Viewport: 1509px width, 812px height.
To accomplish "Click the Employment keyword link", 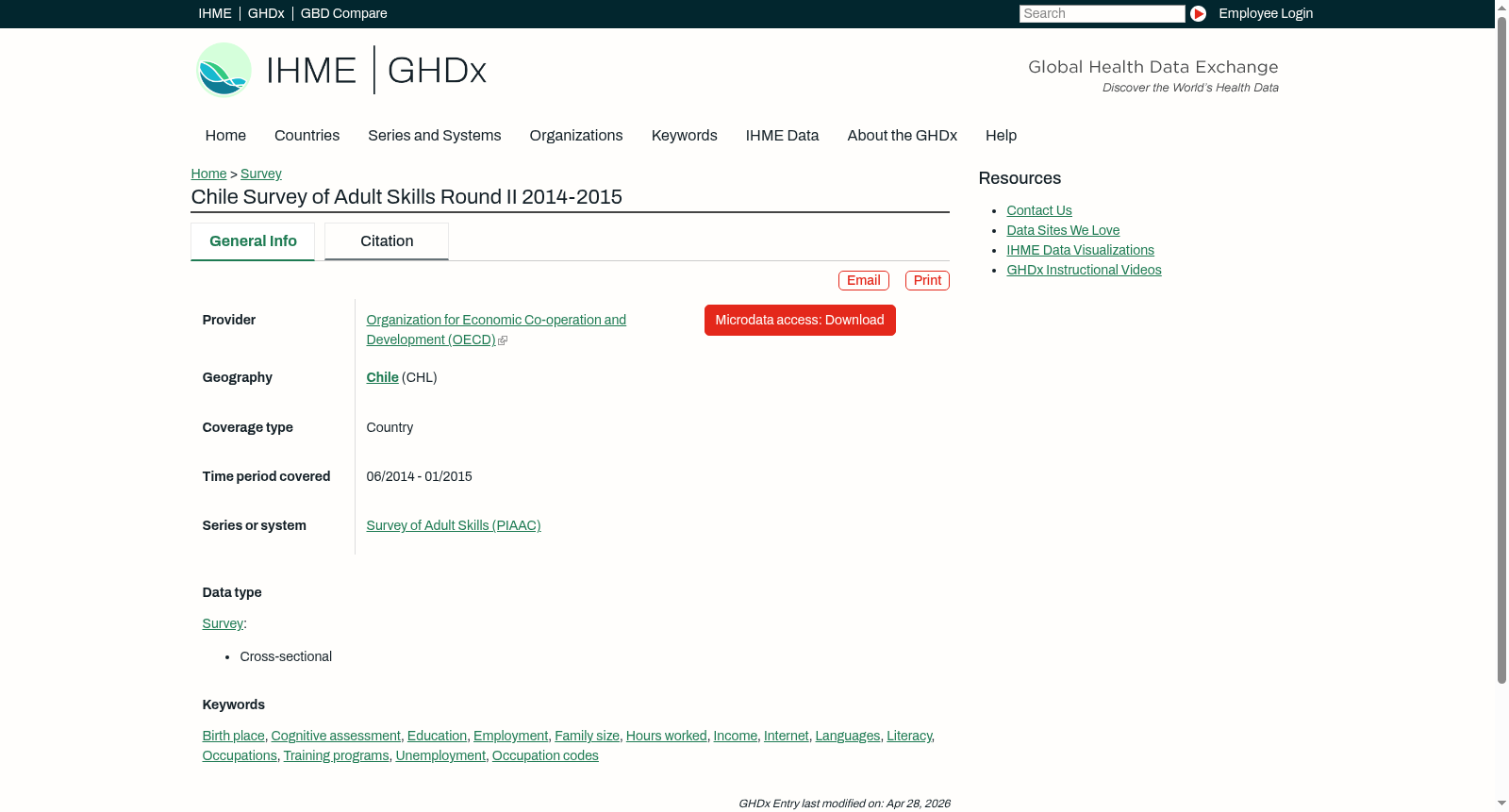I will [x=510, y=736].
